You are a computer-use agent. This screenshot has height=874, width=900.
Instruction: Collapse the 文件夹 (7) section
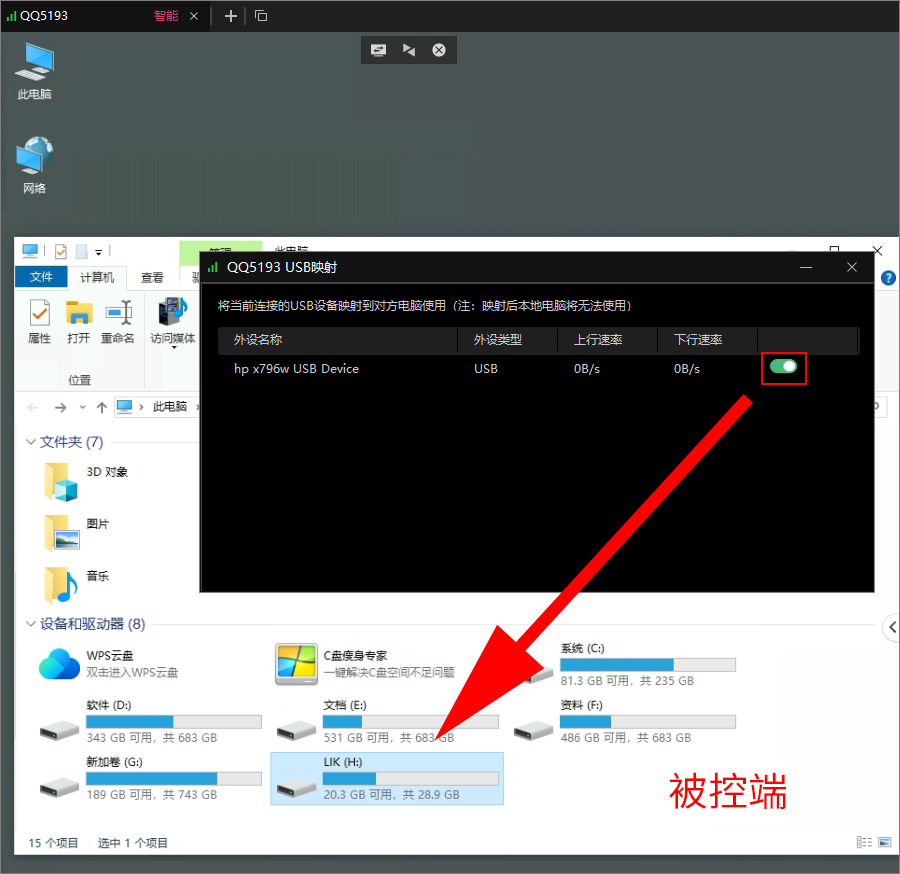coord(30,441)
